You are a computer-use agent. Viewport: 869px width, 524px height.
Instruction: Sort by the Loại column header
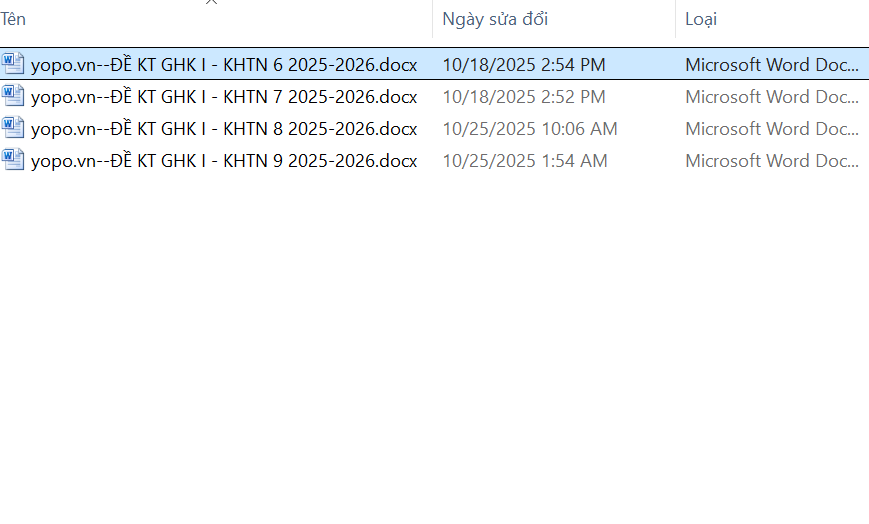[x=701, y=19]
